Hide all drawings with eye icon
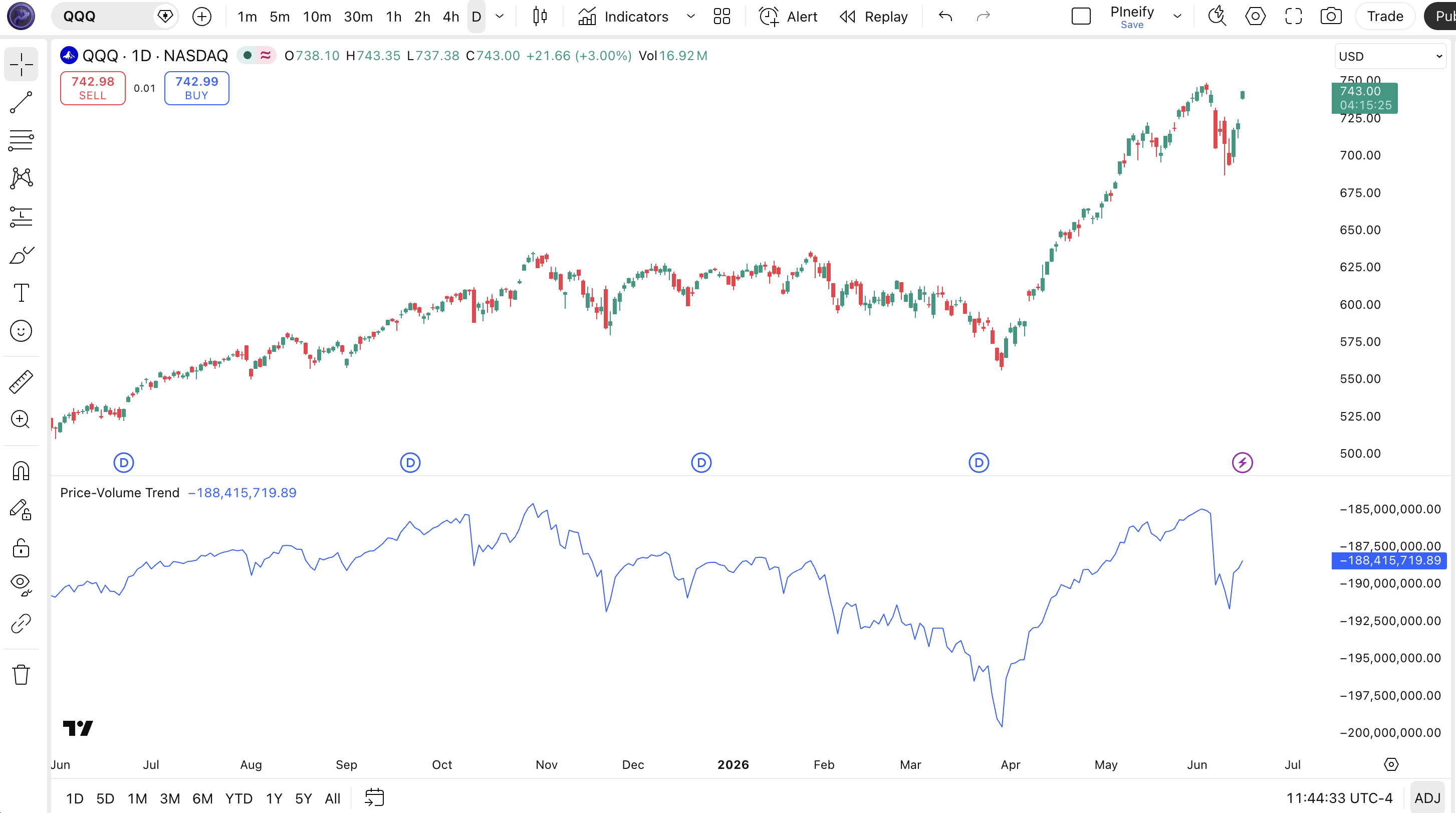Image resolution: width=1456 pixels, height=813 pixels. click(21, 585)
